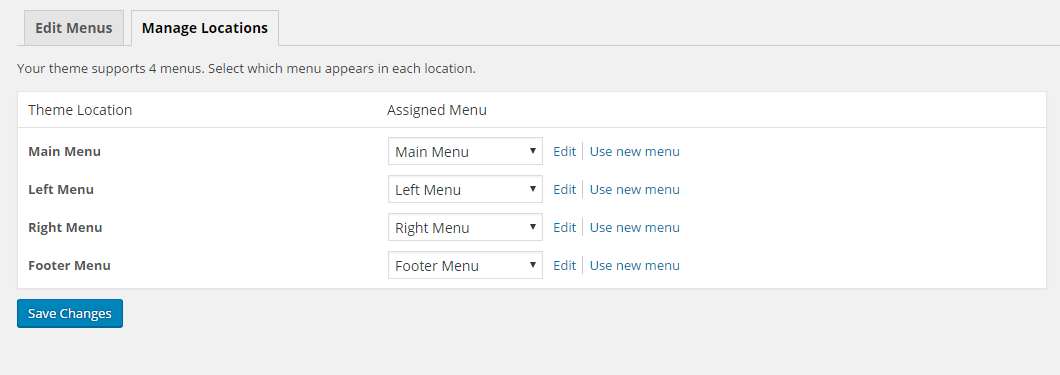Click the bold Main Menu location label
Image resolution: width=1060 pixels, height=375 pixels.
64,151
